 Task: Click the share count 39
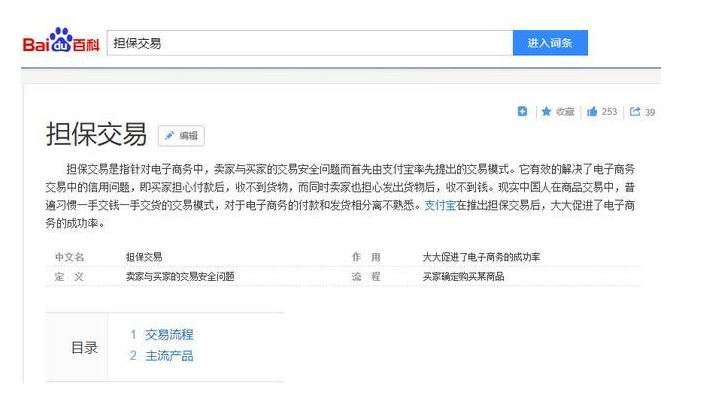650,112
